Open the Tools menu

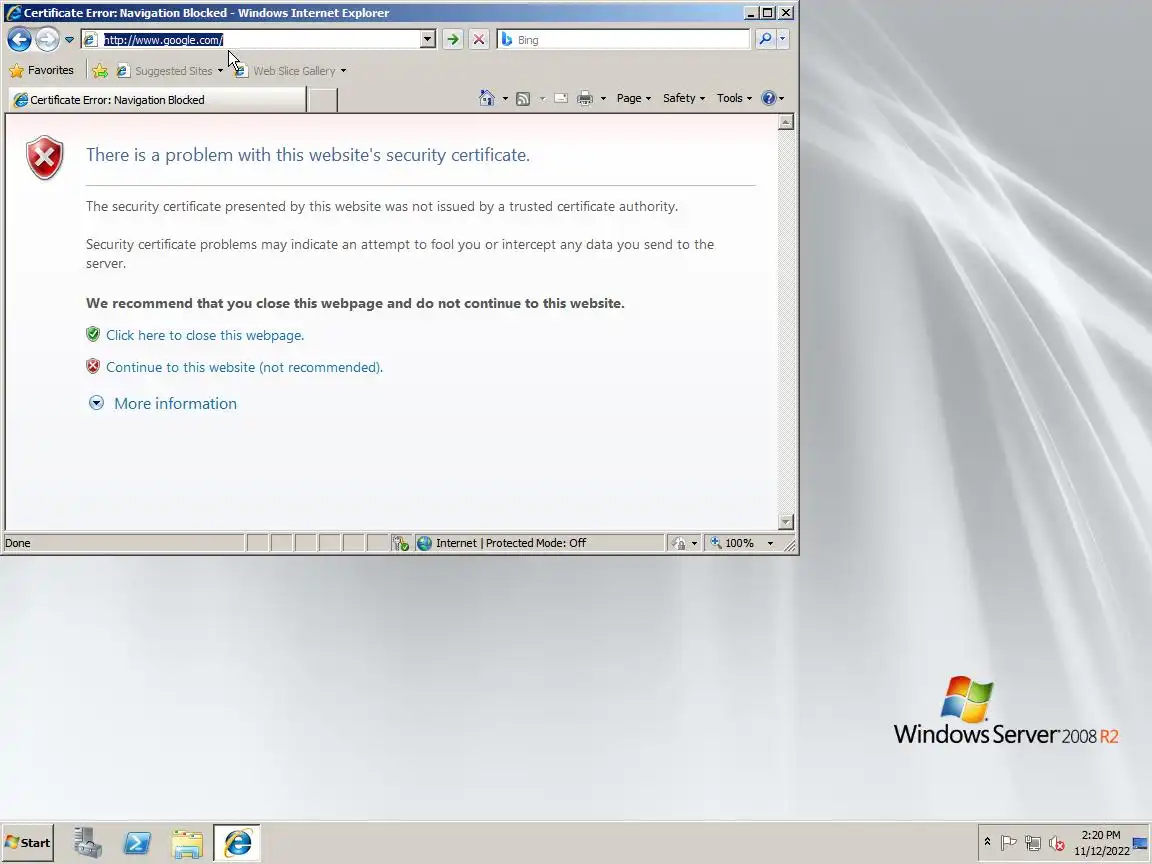(734, 98)
